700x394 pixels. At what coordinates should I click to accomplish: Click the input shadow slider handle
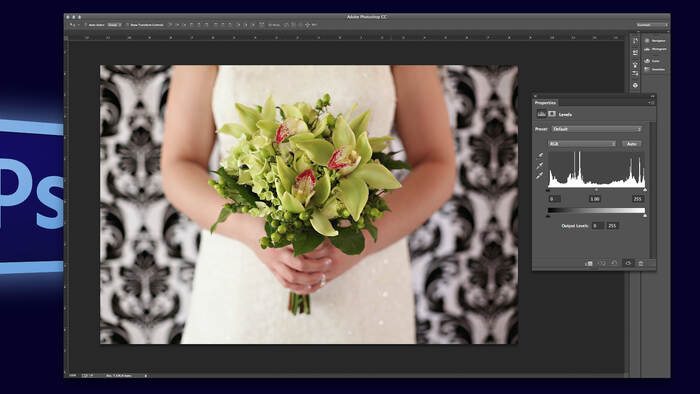coord(548,190)
